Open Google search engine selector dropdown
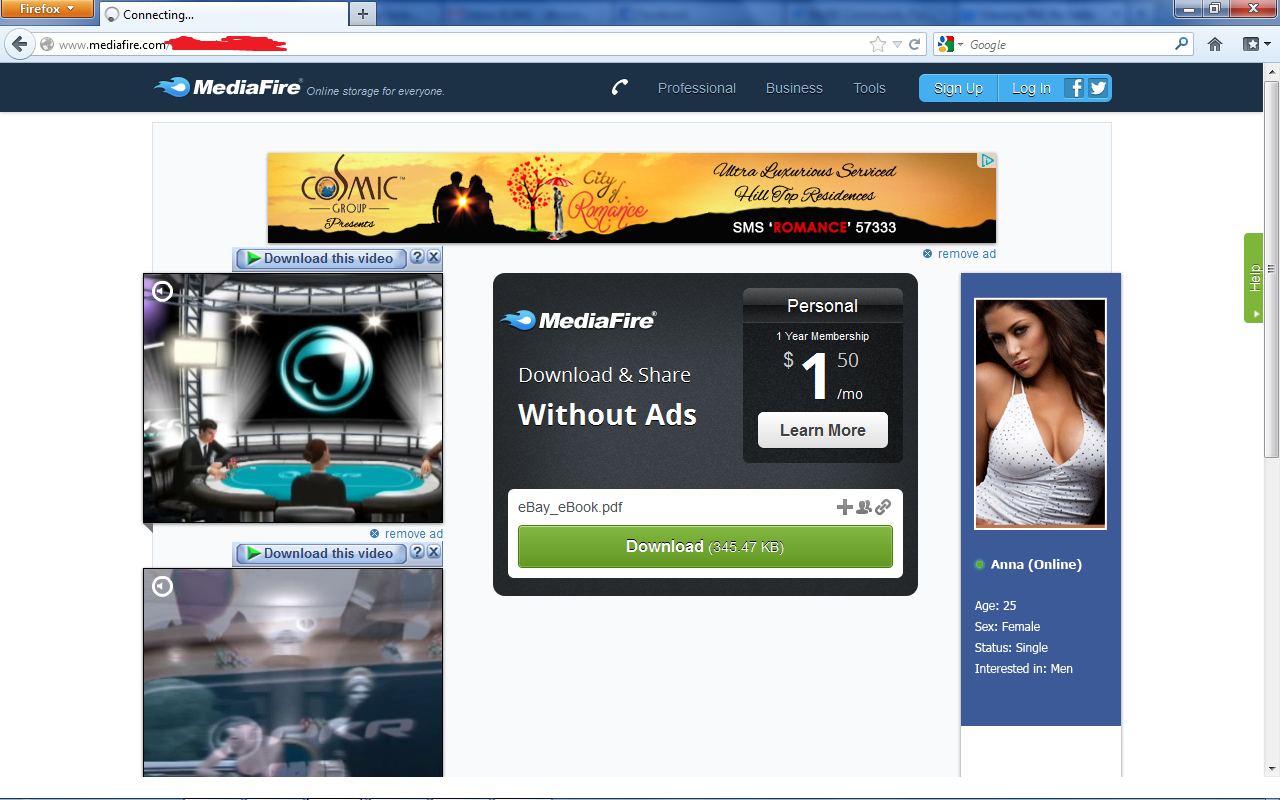The image size is (1280, 800). coord(951,44)
